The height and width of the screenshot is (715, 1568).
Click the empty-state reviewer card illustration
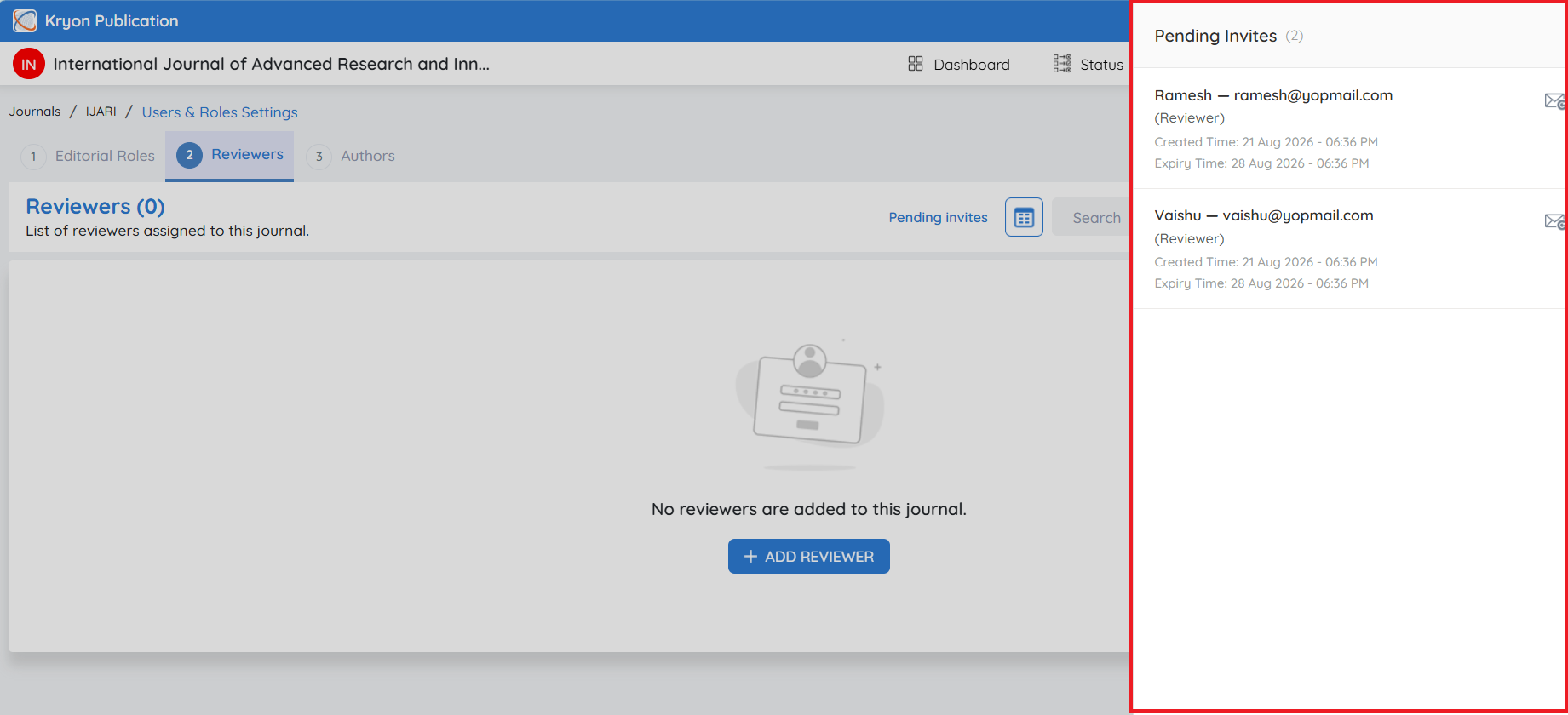click(809, 404)
